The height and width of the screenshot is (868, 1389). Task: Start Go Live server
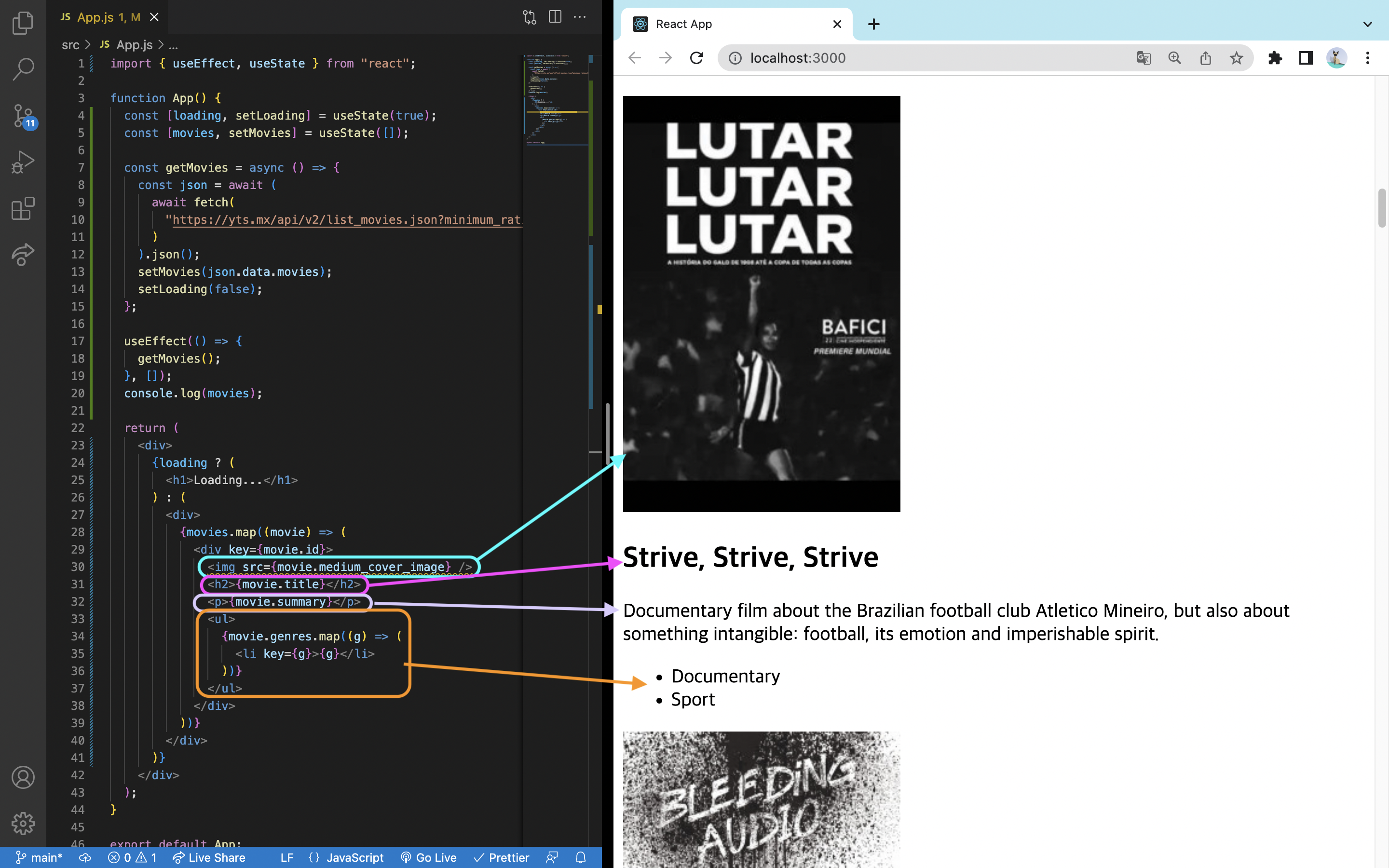[x=429, y=857]
